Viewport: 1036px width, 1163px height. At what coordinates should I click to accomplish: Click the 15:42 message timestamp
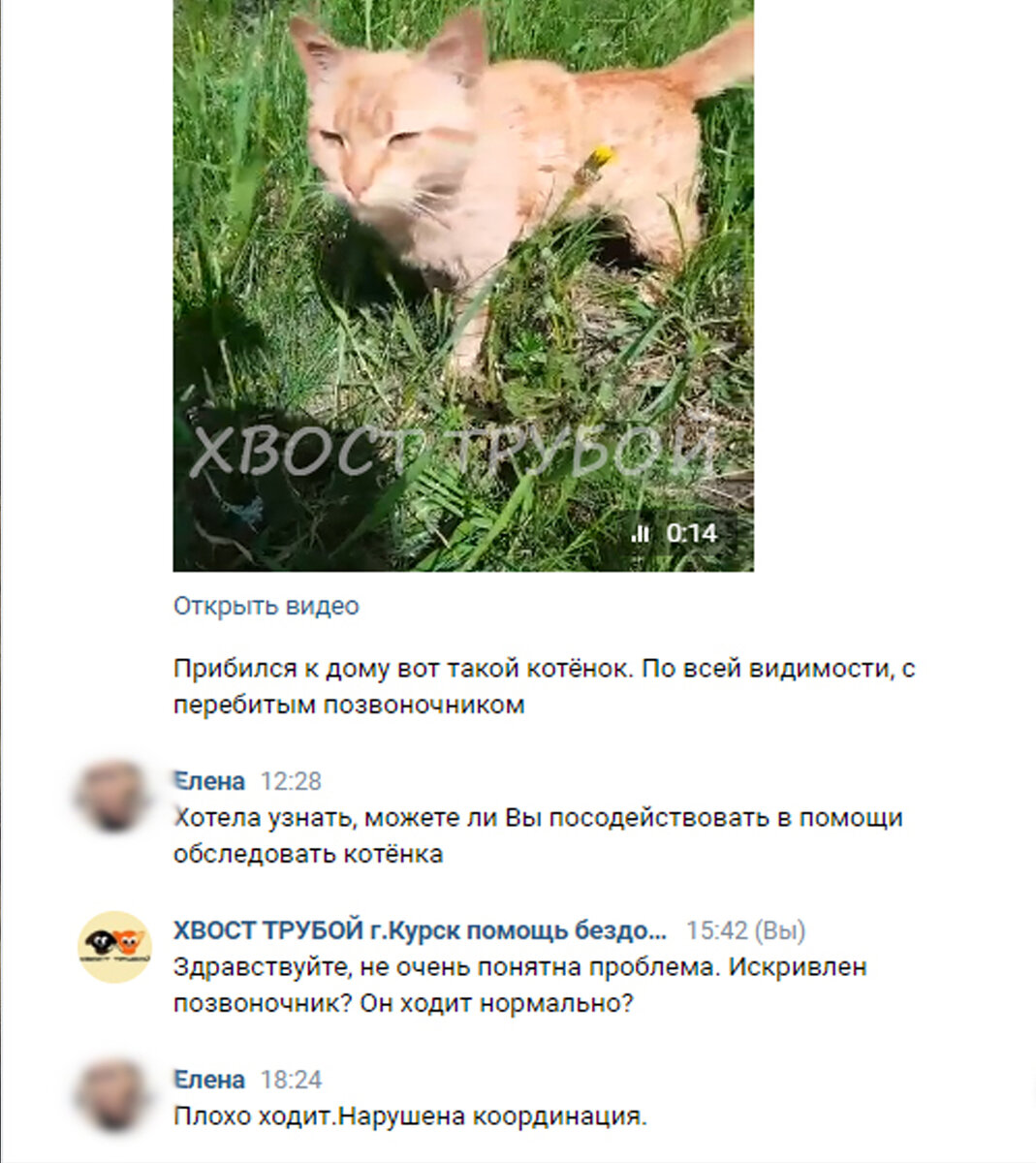pyautogui.click(x=717, y=930)
